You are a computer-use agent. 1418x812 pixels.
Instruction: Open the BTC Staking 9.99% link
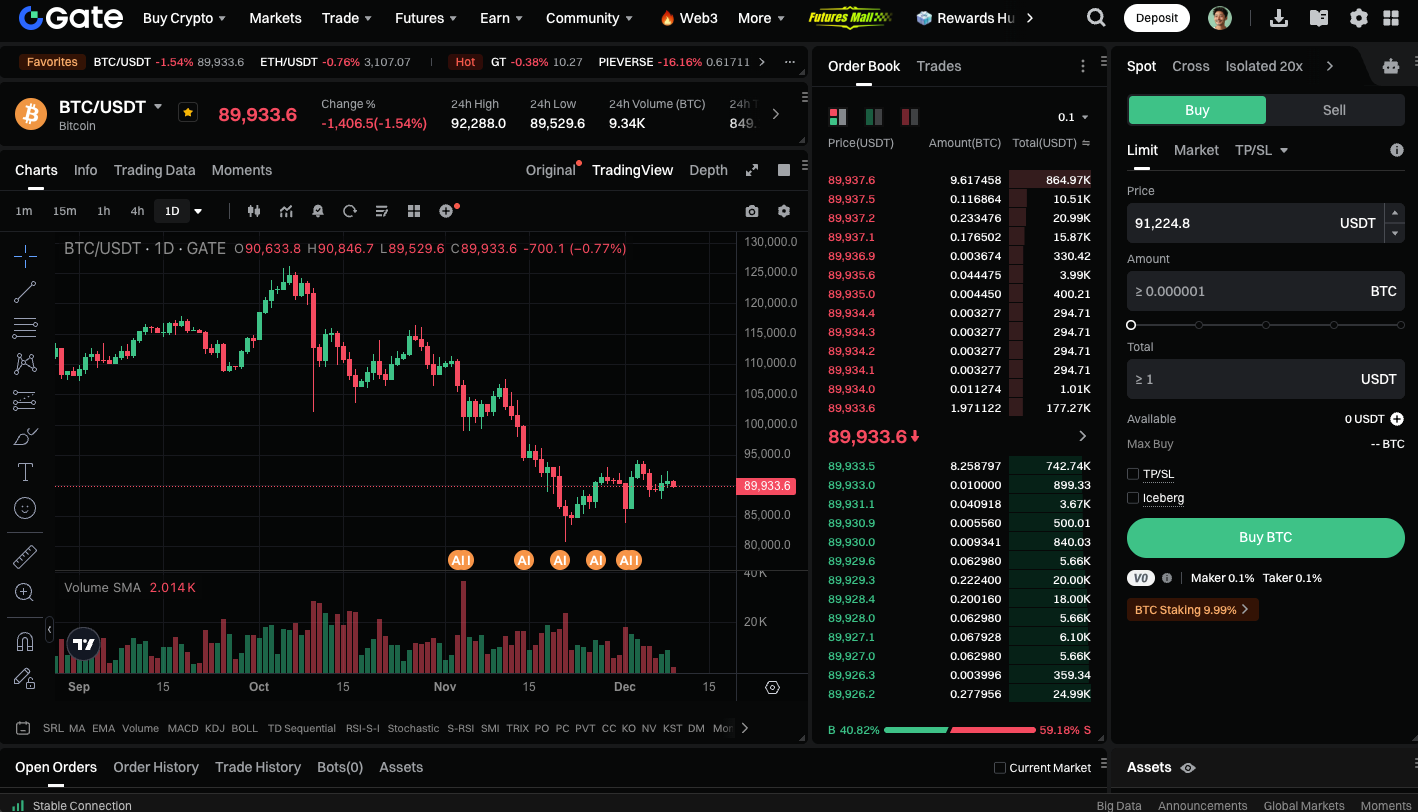point(1192,610)
